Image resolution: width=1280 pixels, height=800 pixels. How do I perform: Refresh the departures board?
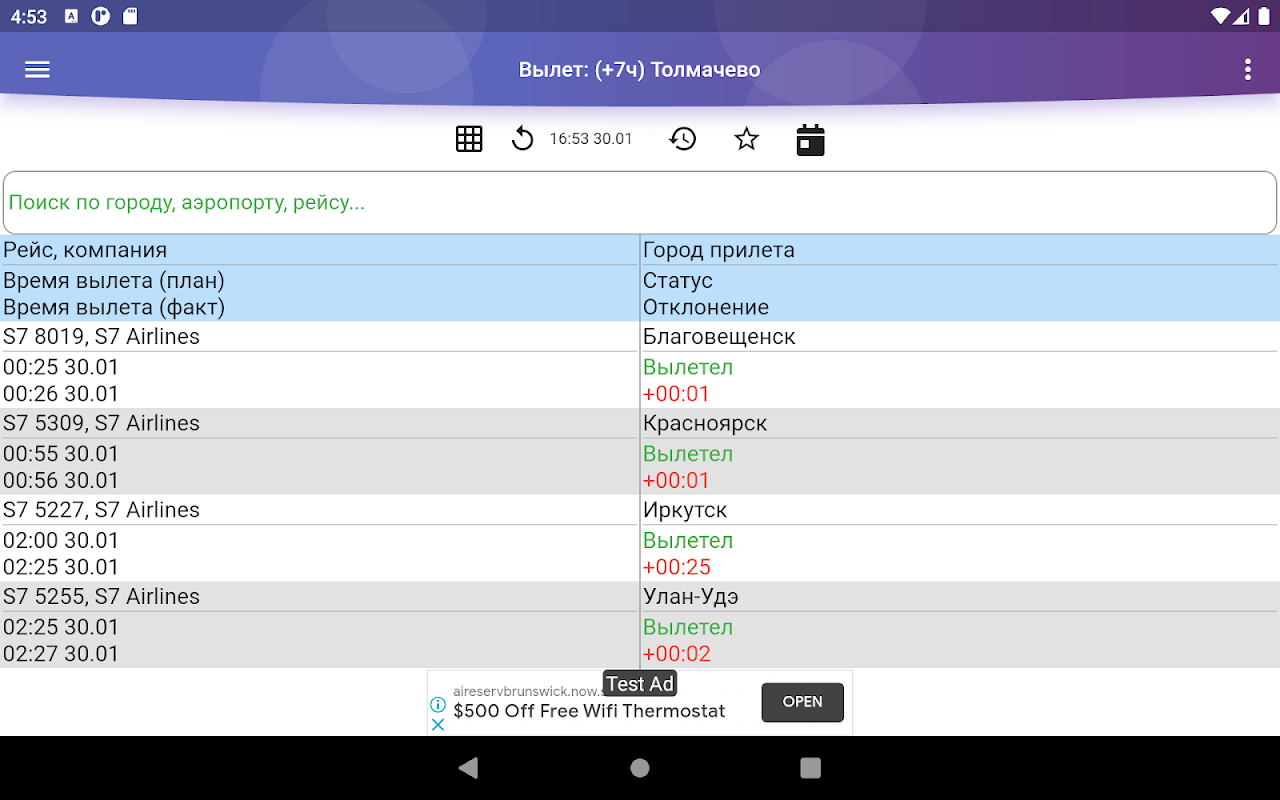click(522, 139)
